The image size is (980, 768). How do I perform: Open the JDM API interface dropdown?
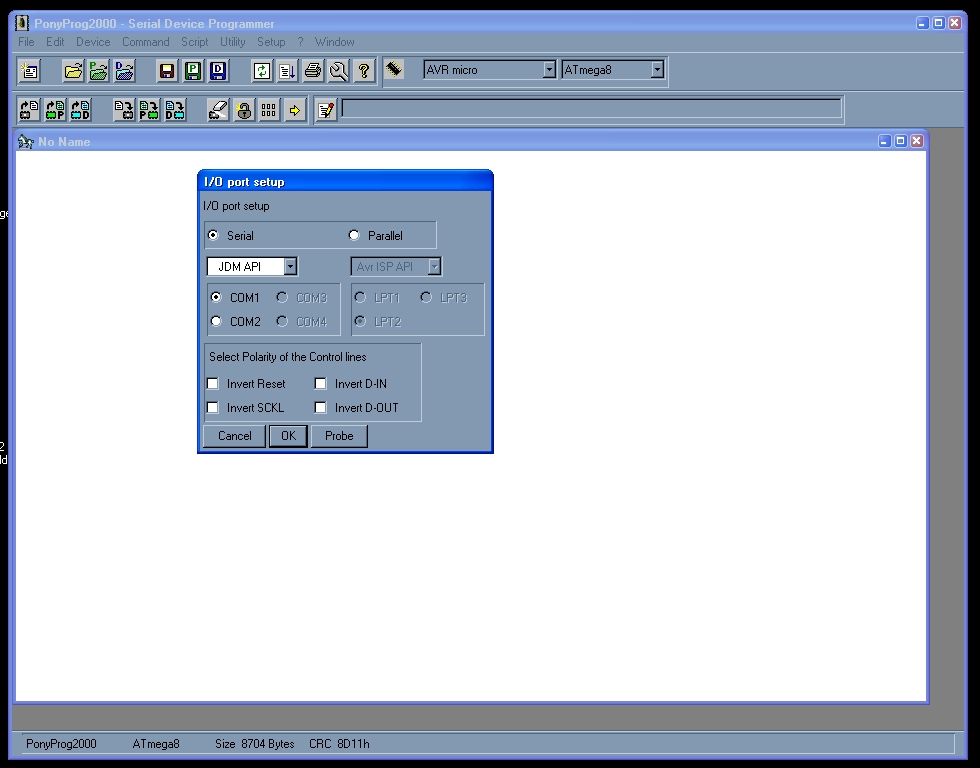coord(290,266)
